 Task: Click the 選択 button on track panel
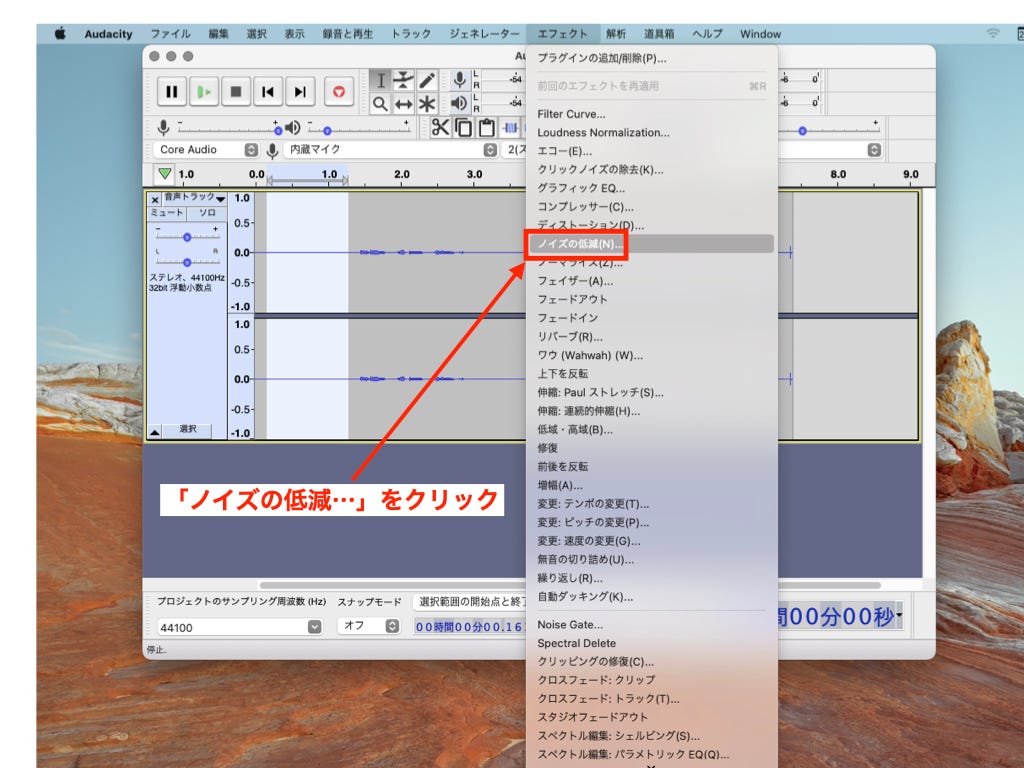click(x=187, y=429)
